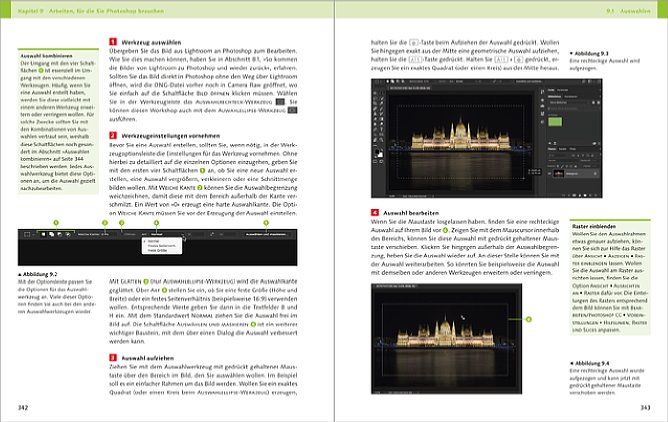Viewport: 668px width, 422px height.
Task: Select the Subtract from selection mode icon
Action: 60,235
